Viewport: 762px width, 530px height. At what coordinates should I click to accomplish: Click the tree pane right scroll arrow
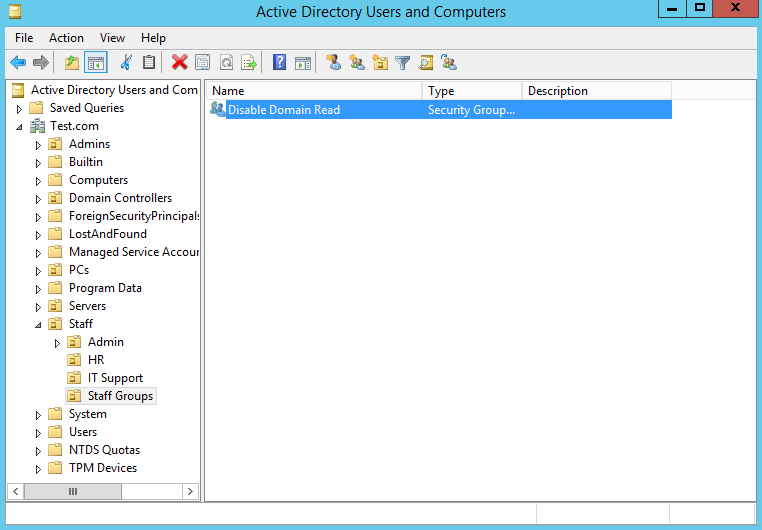tap(190, 492)
